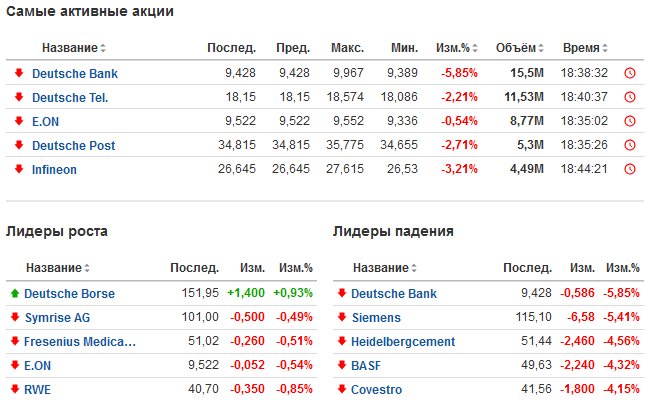Click red down arrow beside Infineon
The width and height of the screenshot is (649, 402).
pyautogui.click(x=19, y=169)
